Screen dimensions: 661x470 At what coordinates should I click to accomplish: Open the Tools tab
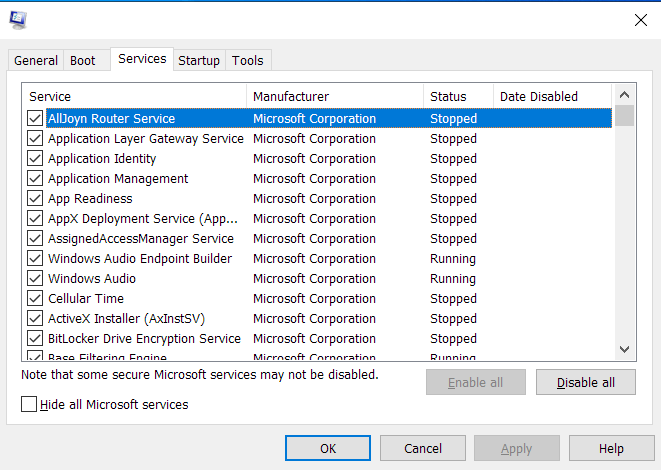[x=248, y=61]
